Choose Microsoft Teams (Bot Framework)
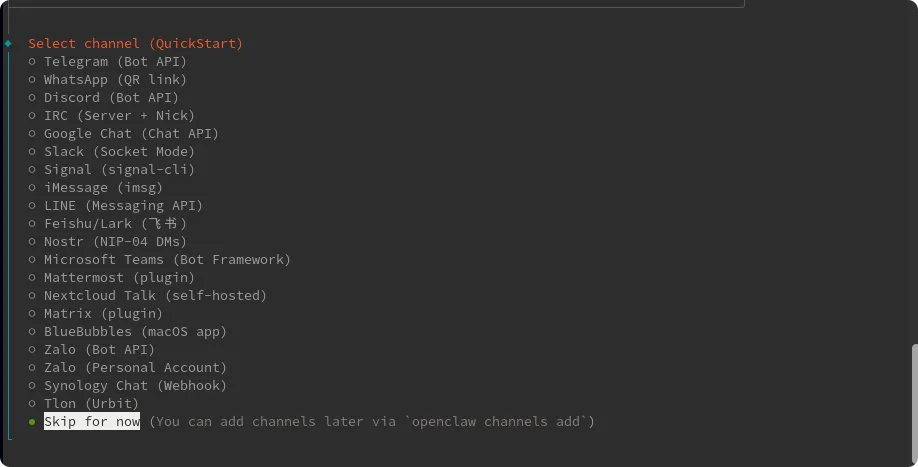 (x=167, y=260)
